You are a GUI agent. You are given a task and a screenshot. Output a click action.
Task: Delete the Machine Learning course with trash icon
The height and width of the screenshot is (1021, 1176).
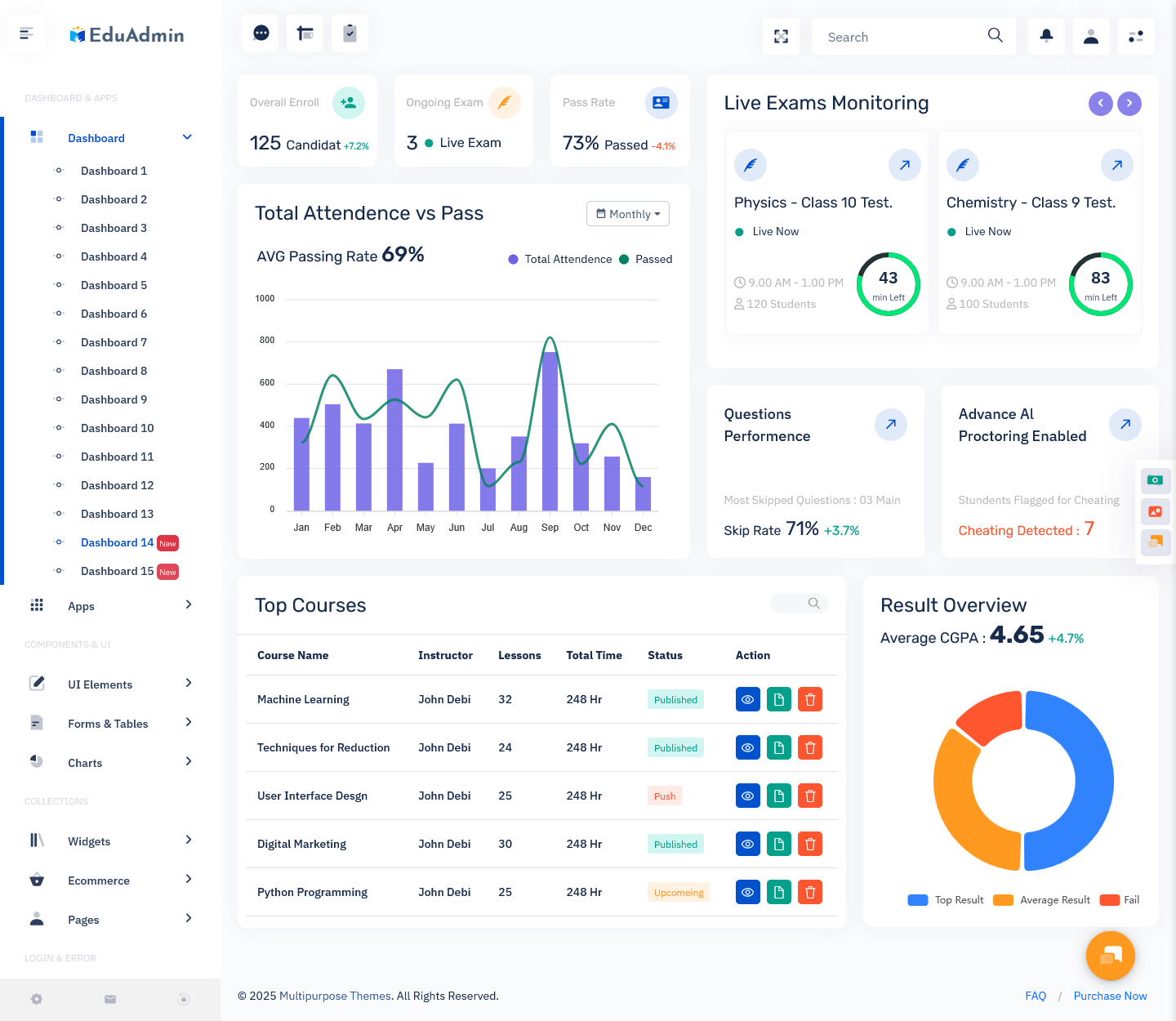tap(810, 700)
